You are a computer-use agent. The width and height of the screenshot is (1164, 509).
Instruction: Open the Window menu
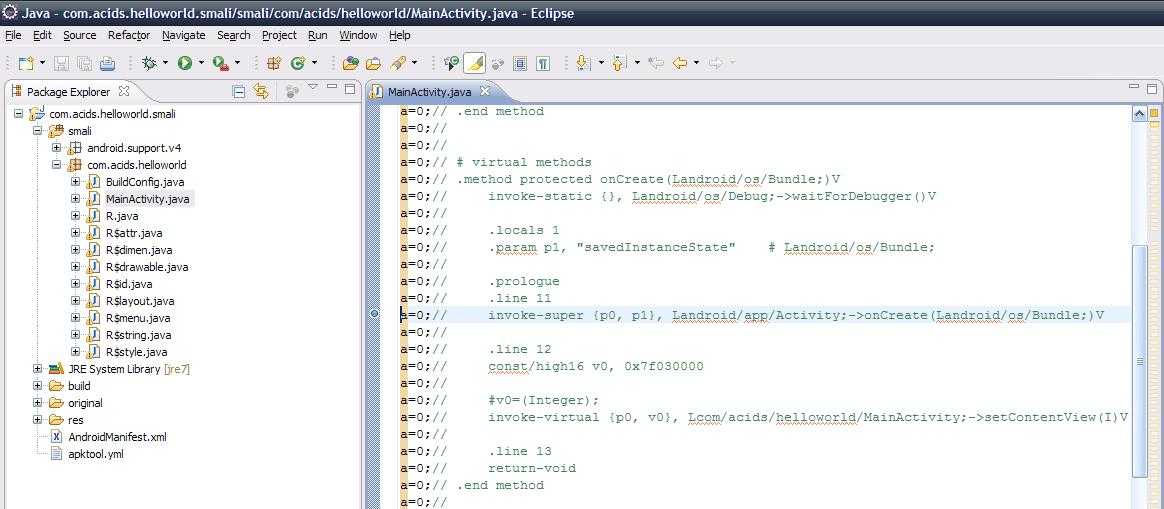coord(358,35)
